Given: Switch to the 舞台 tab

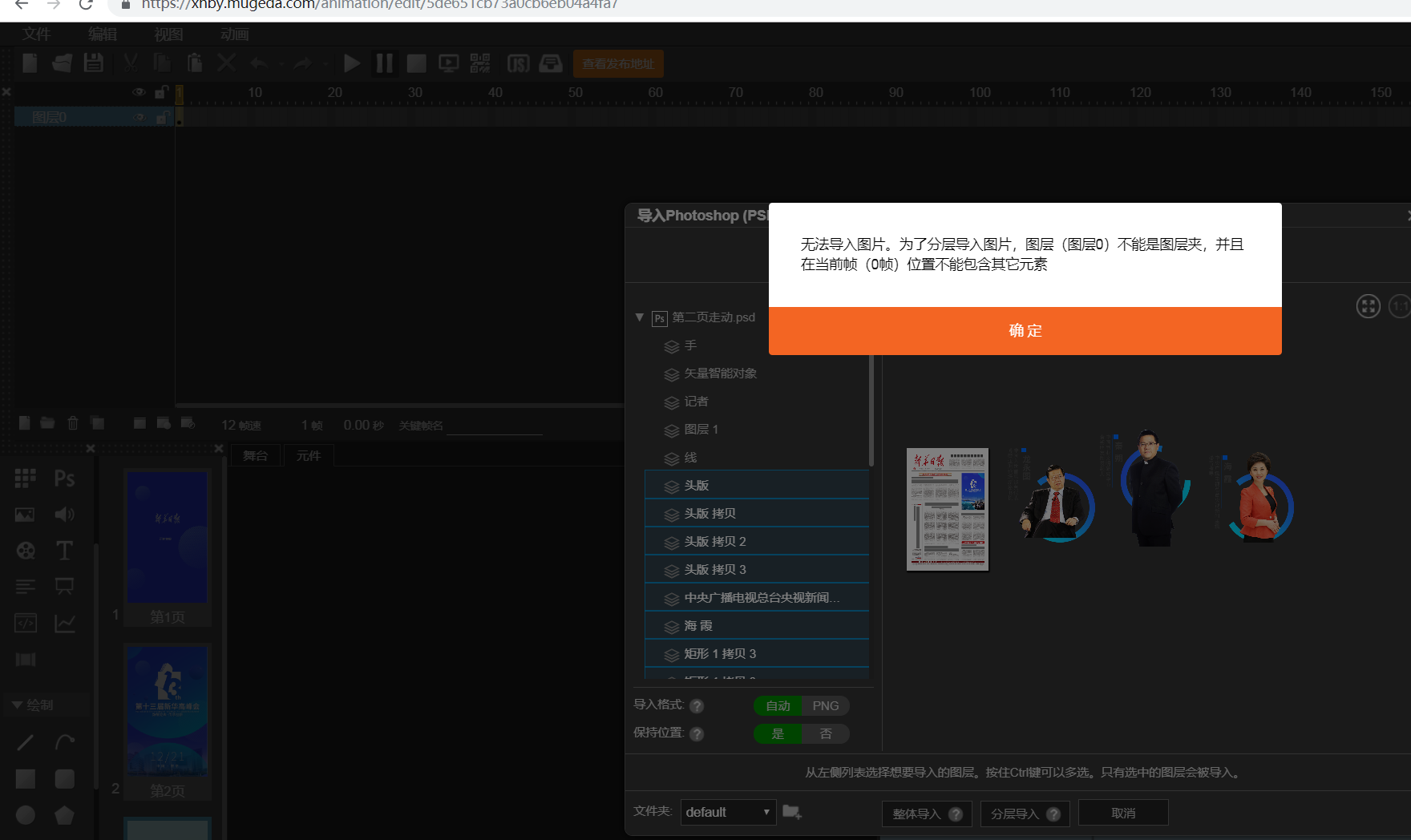Looking at the screenshot, I should (256, 455).
